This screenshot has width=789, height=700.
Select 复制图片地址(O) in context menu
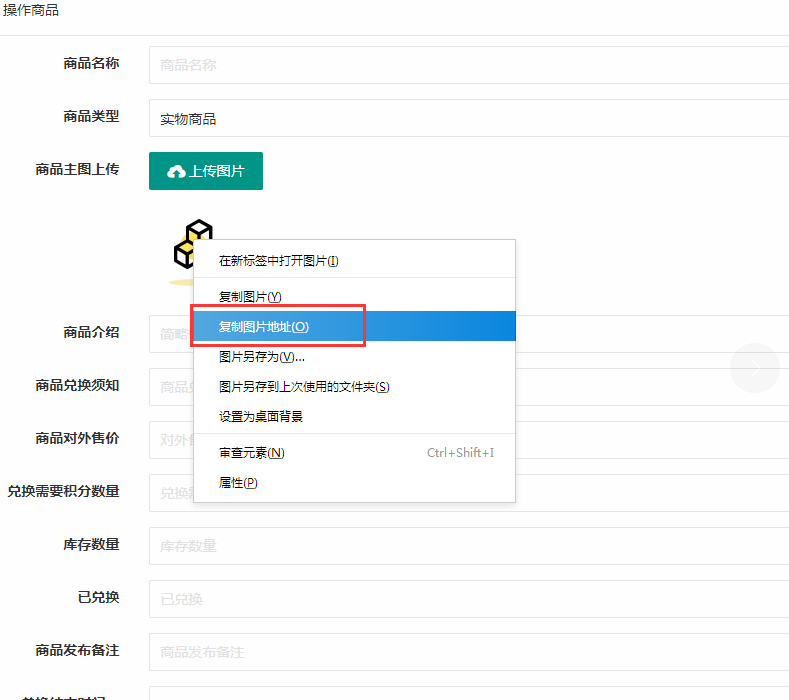(x=354, y=326)
